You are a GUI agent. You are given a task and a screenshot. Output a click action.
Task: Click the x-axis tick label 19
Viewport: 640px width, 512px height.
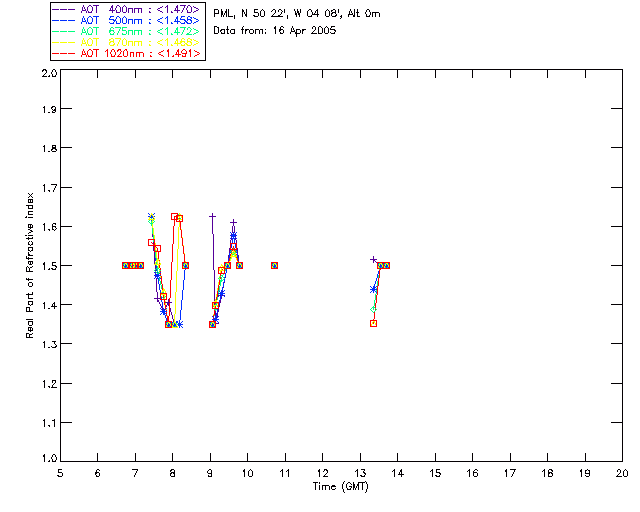point(585,473)
